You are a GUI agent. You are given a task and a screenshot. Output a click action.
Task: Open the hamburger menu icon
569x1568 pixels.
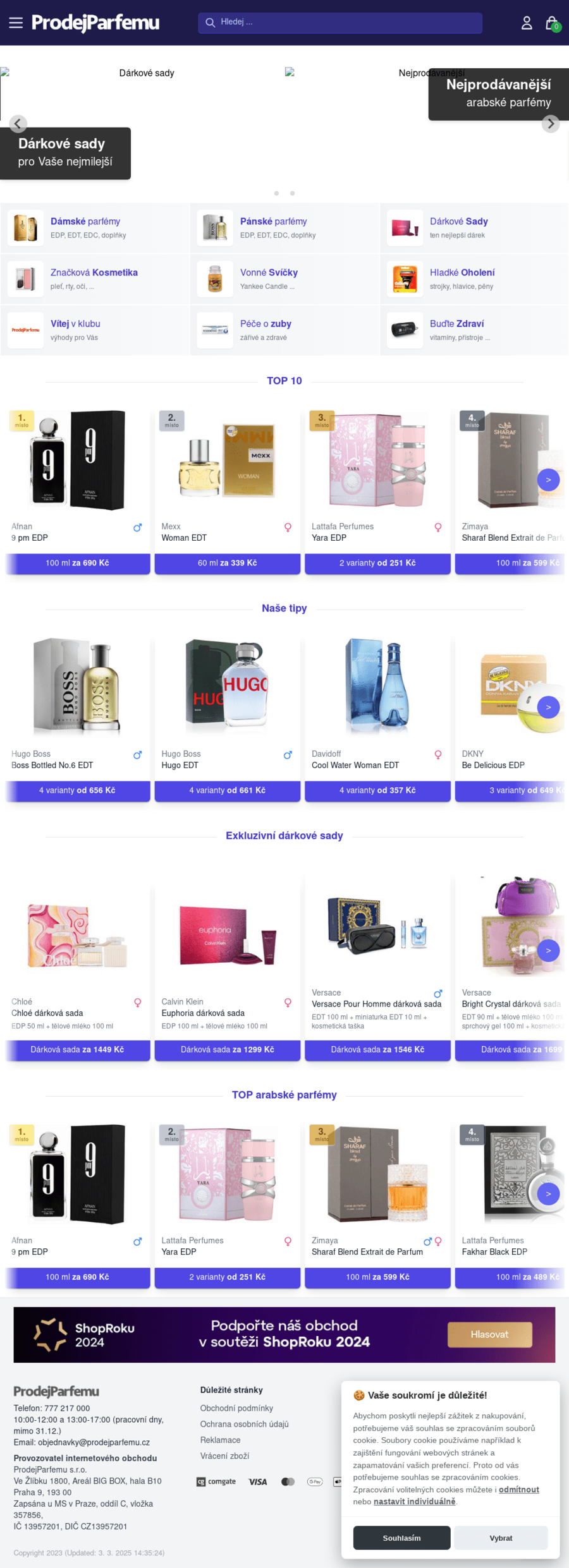pyautogui.click(x=16, y=23)
